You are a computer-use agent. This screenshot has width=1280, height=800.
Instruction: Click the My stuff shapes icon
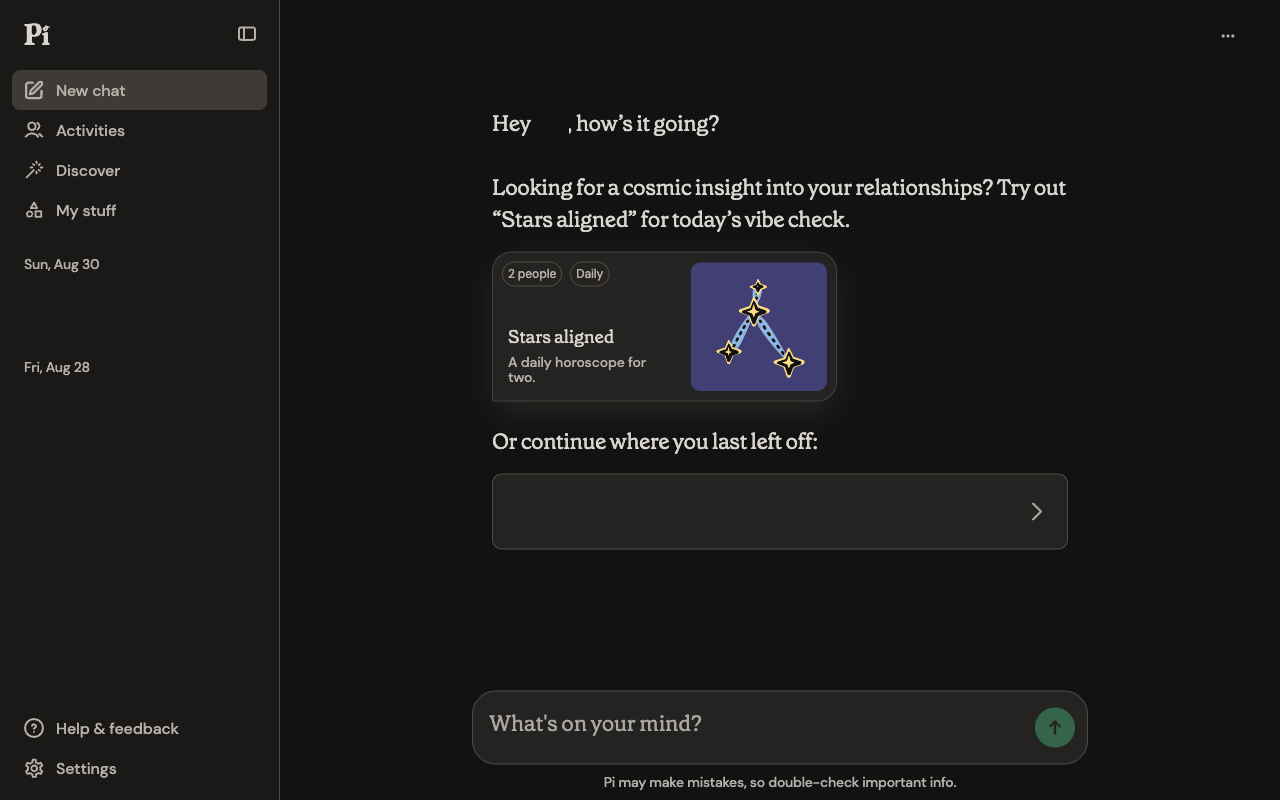coord(34,210)
